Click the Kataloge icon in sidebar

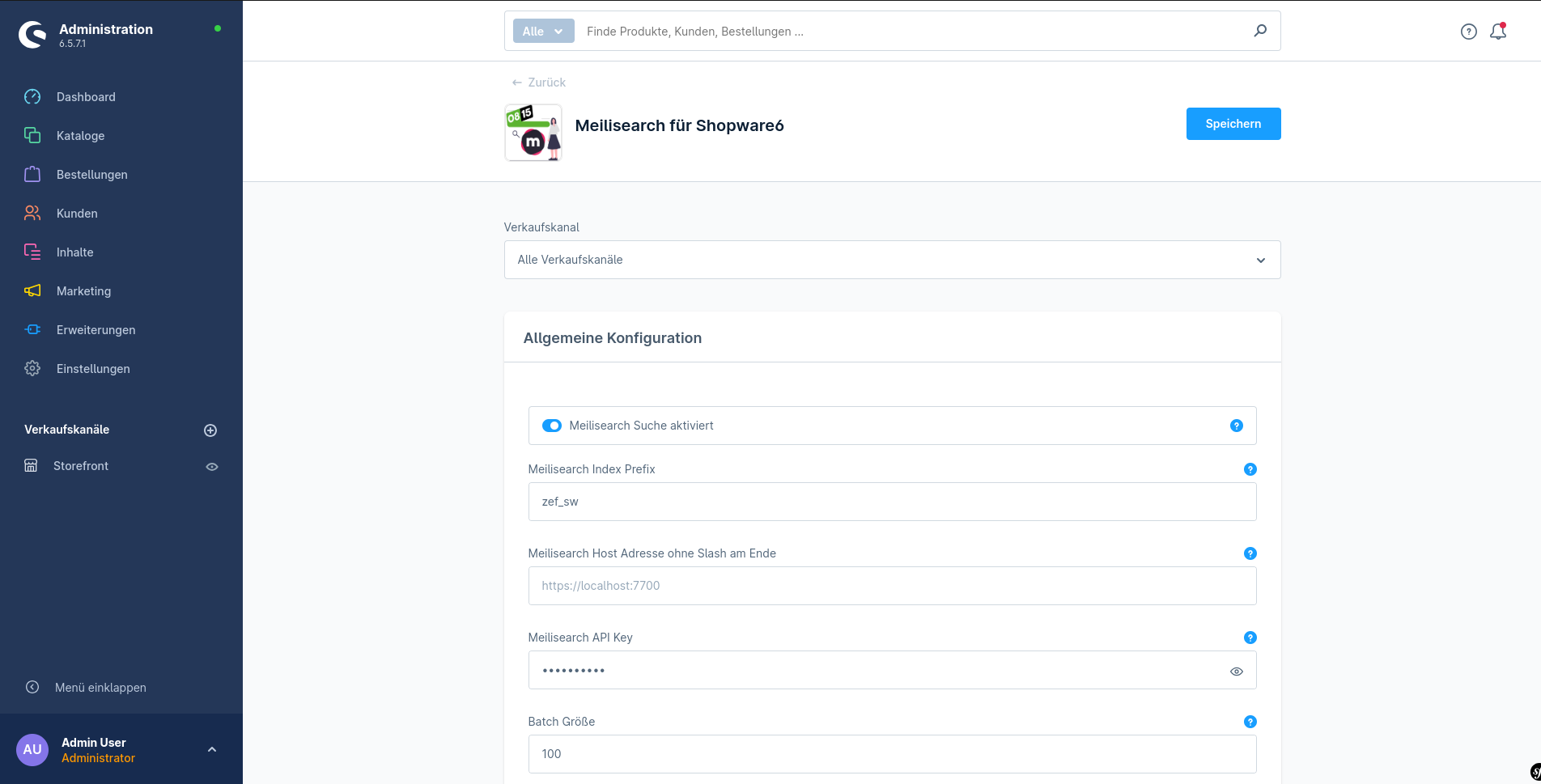(x=32, y=136)
